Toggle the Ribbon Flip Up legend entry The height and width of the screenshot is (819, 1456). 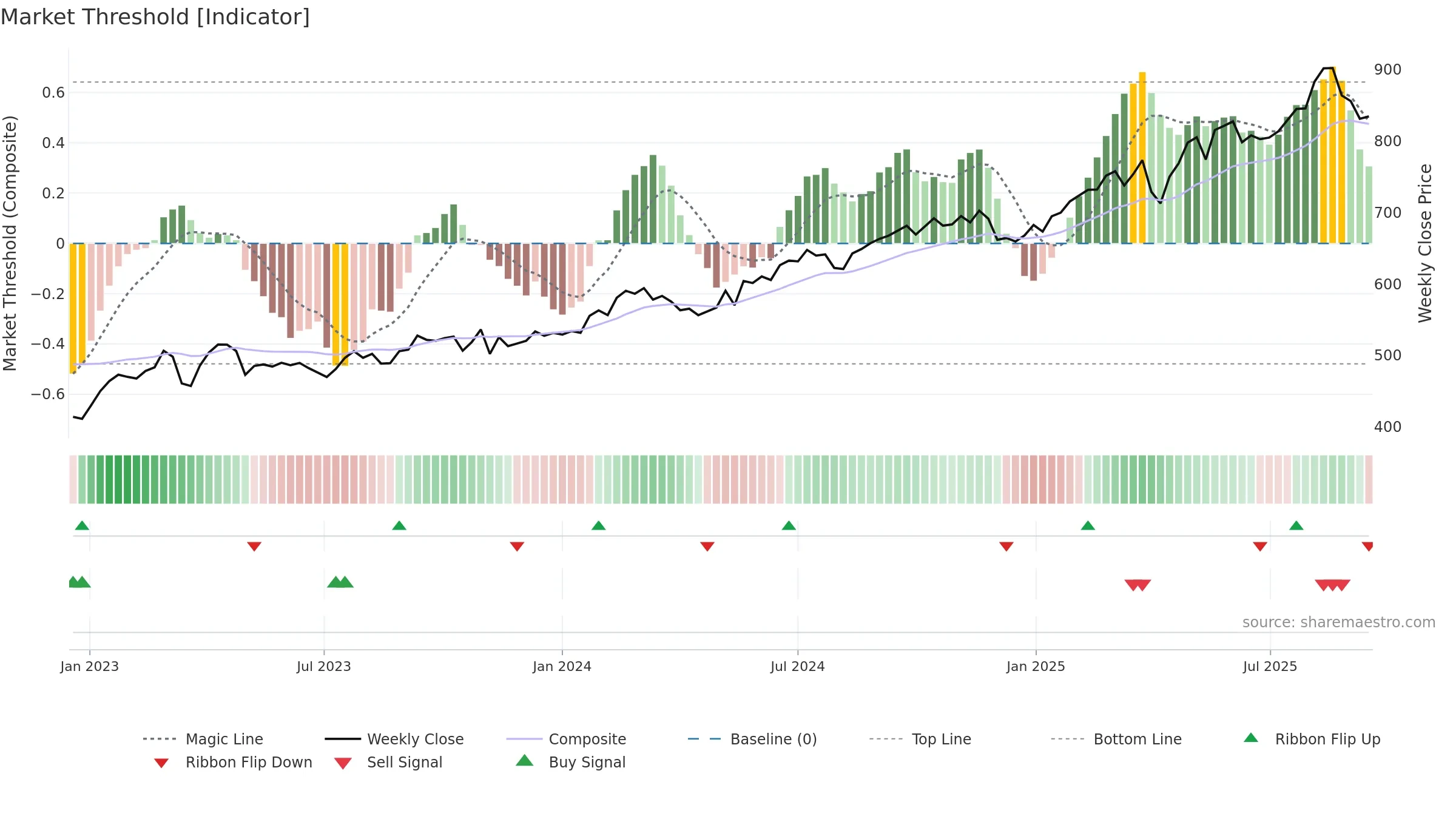tap(1312, 739)
